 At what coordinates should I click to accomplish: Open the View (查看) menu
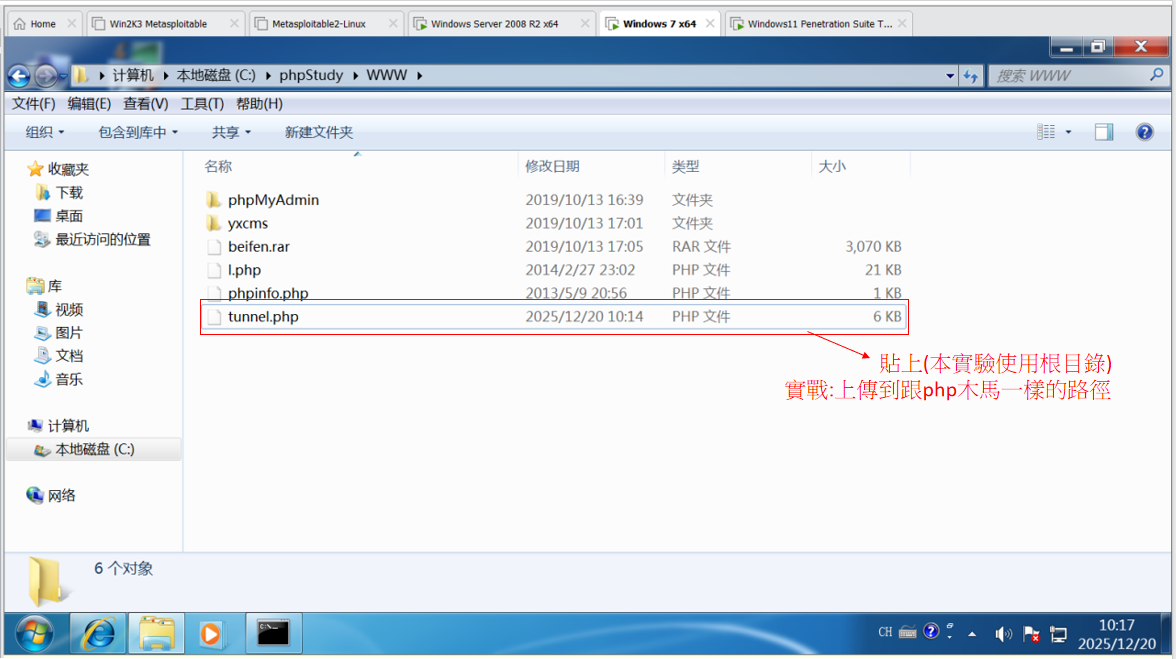point(146,103)
